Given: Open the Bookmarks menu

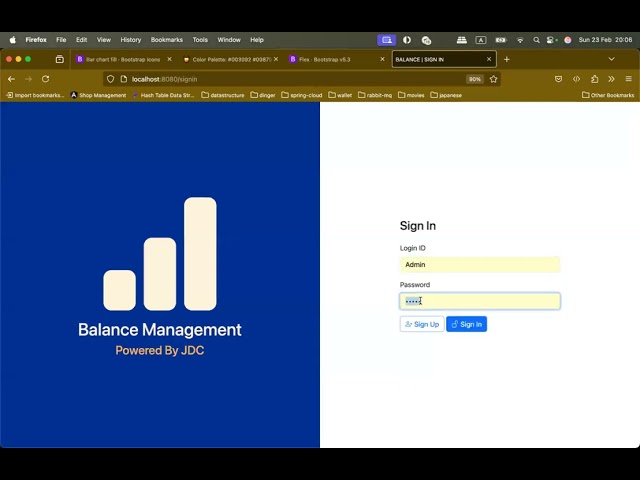Looking at the screenshot, I should click(x=167, y=40).
